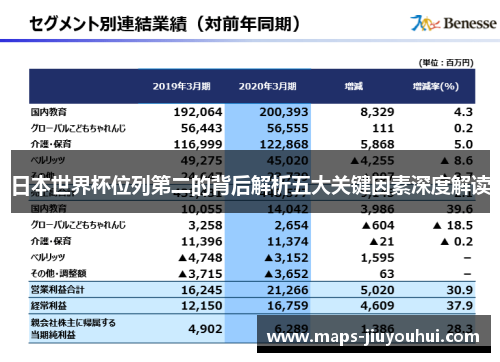Click the change value 5,020
This screenshot has height=362, width=500.
377,290
